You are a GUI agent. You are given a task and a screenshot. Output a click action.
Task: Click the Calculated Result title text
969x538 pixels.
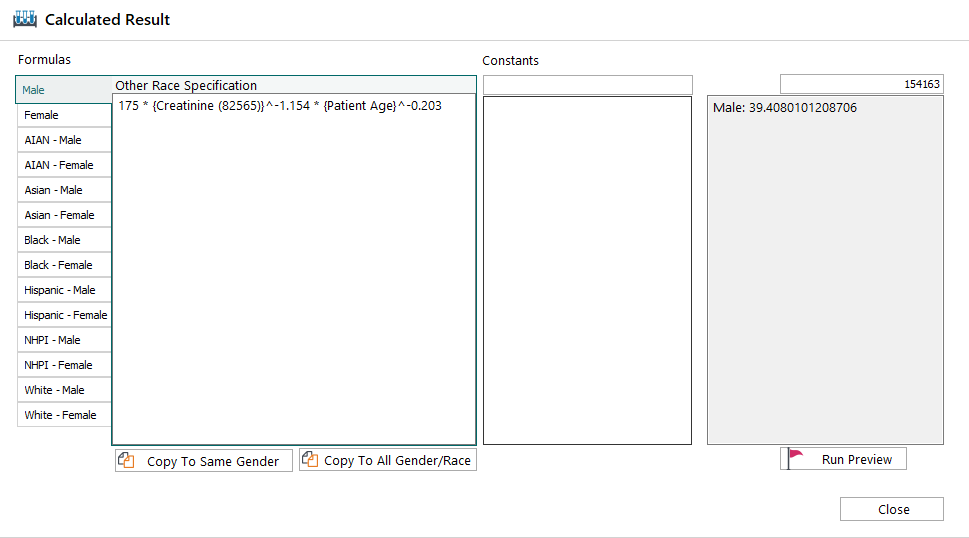pyautogui.click(x=108, y=20)
